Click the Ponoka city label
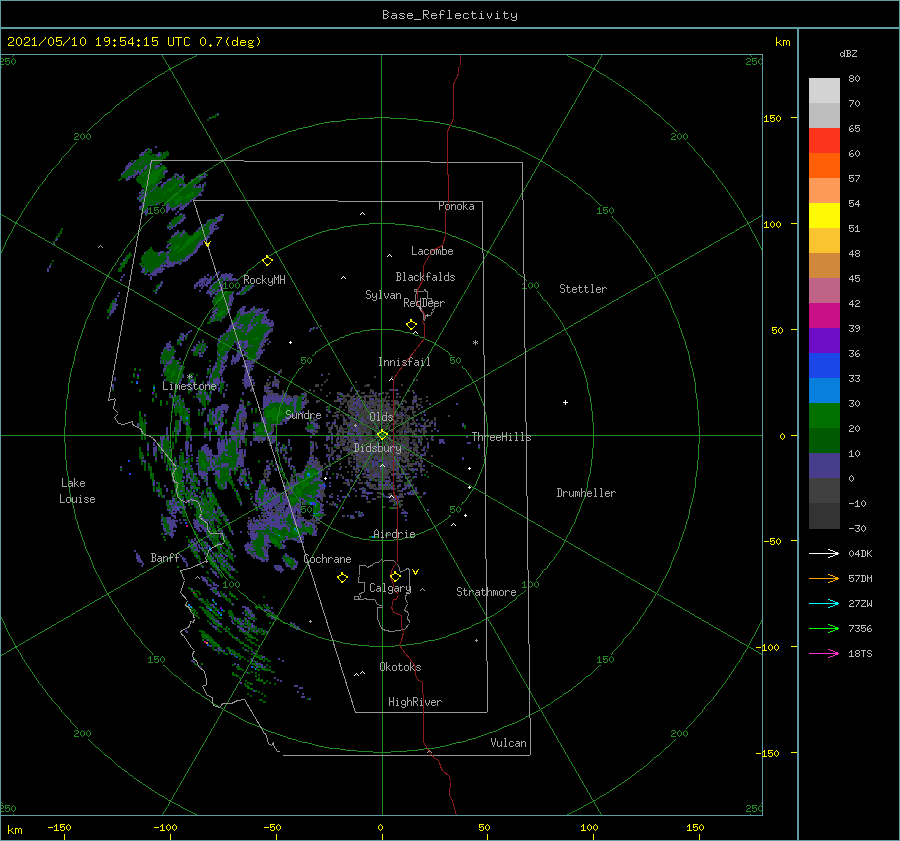This screenshot has height=841, width=900. click(x=456, y=206)
